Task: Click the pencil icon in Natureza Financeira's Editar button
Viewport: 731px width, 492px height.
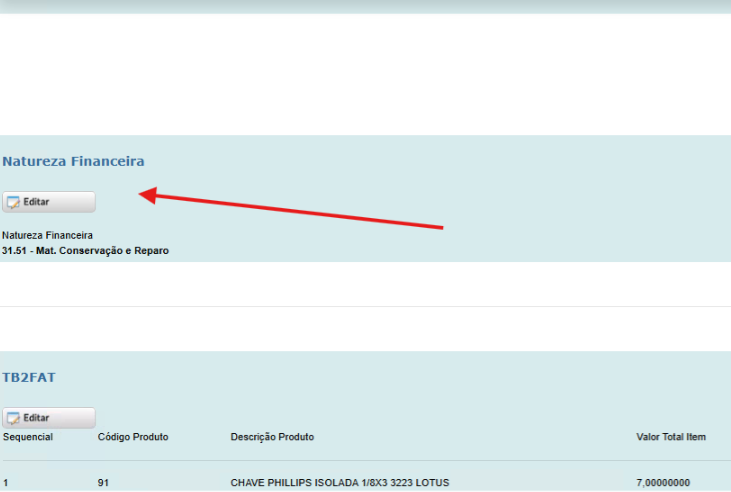Action: (13, 202)
